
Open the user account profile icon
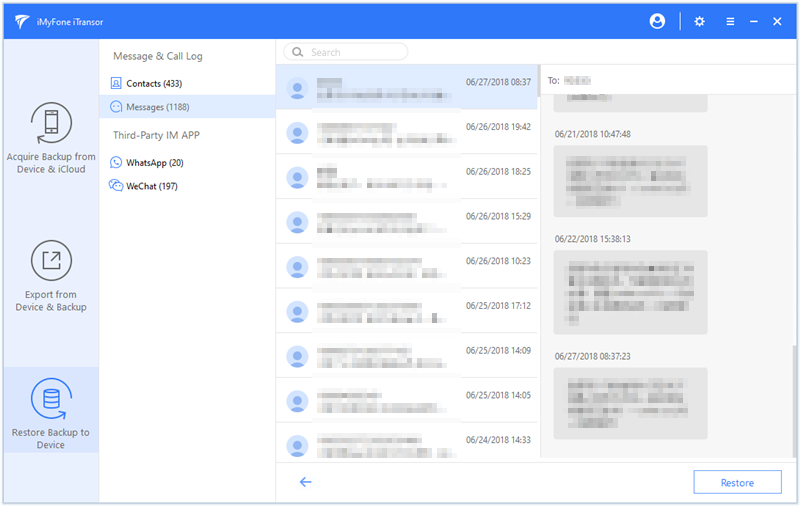pos(657,21)
